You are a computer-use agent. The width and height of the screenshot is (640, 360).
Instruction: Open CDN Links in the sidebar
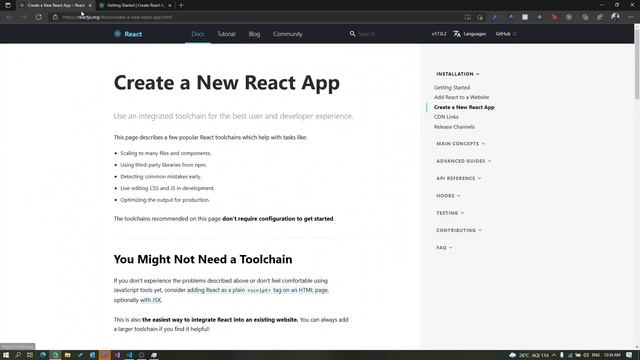[x=446, y=117]
